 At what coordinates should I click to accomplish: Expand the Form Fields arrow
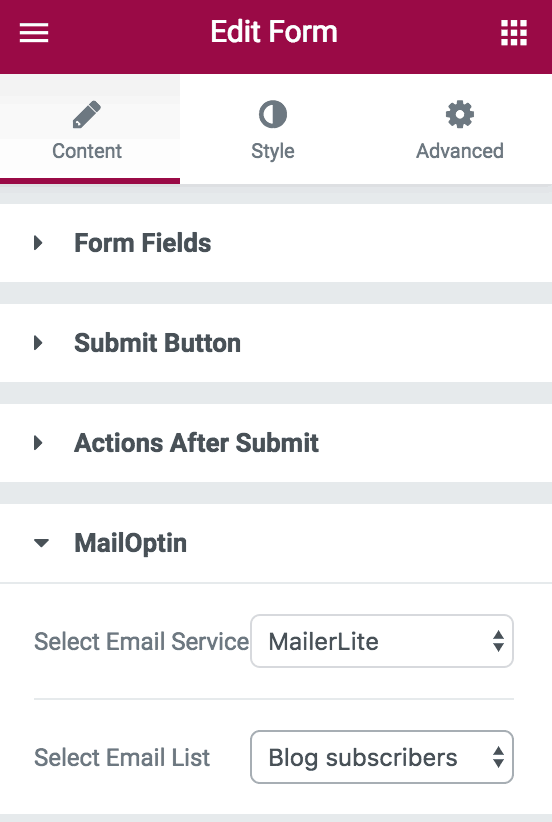click(x=38, y=243)
